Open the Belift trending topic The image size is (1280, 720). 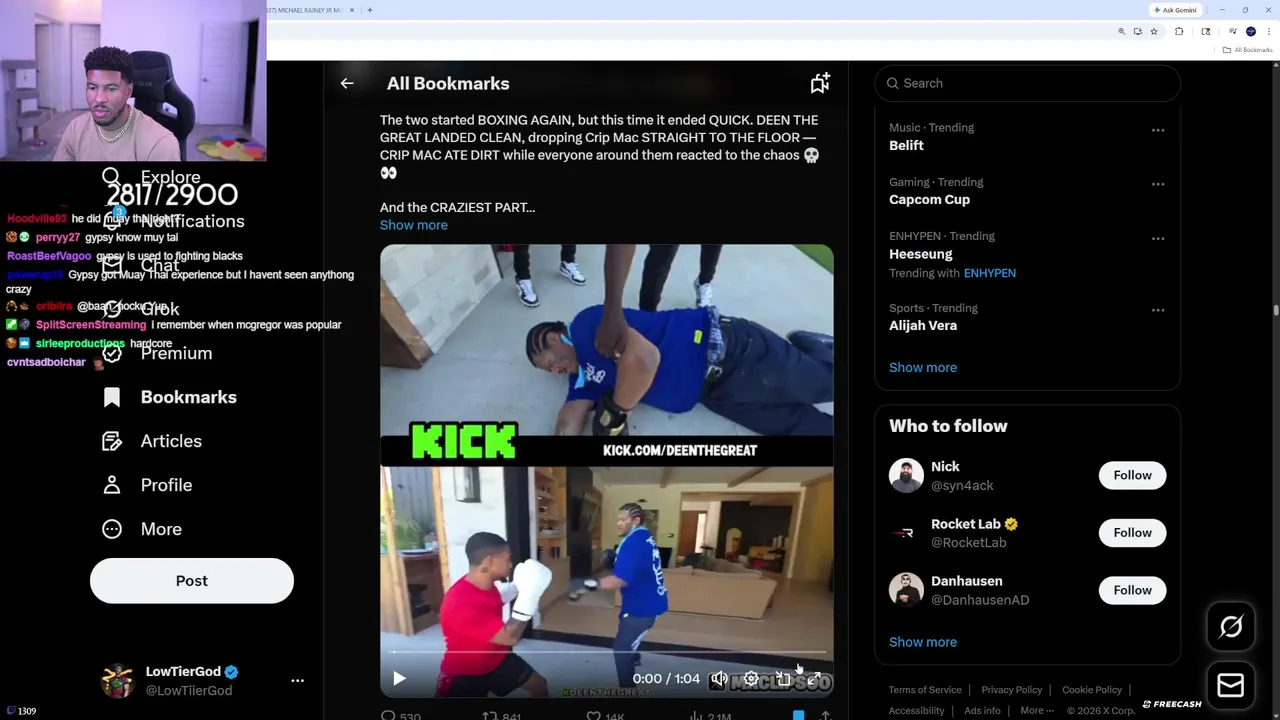(x=906, y=145)
